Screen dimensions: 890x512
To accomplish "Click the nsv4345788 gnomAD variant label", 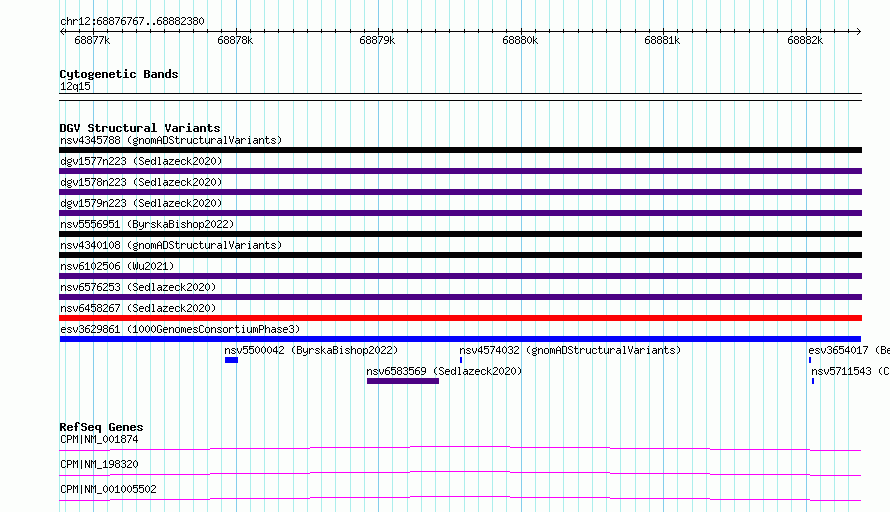I will click(171, 140).
